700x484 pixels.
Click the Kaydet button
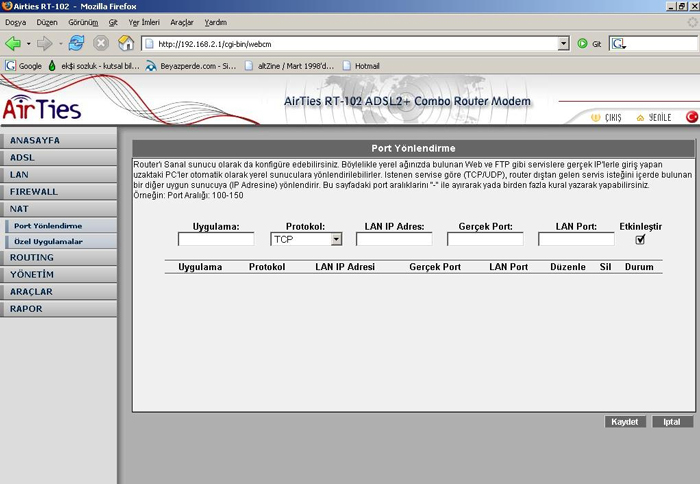point(625,422)
